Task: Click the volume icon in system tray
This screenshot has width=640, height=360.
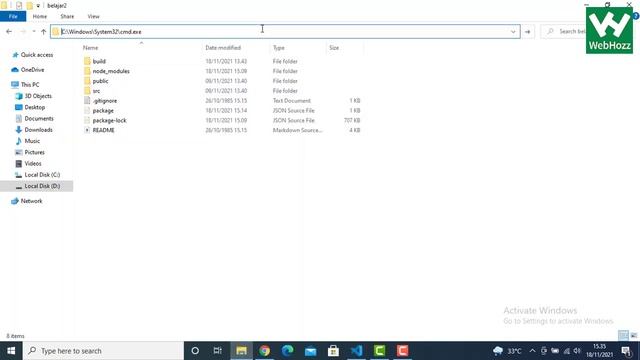Action: coord(577,351)
